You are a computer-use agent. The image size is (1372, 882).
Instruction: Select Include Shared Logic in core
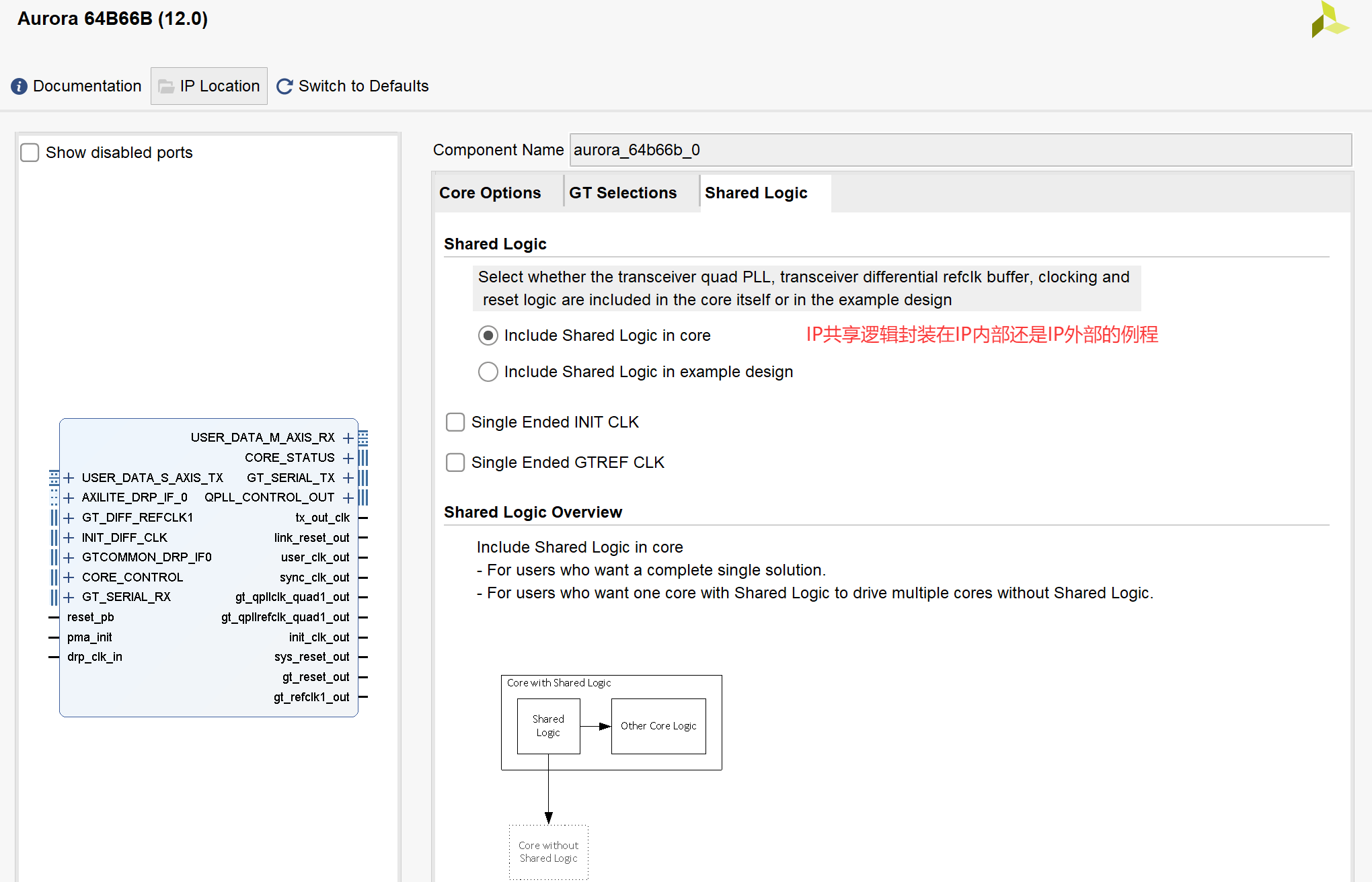point(488,335)
